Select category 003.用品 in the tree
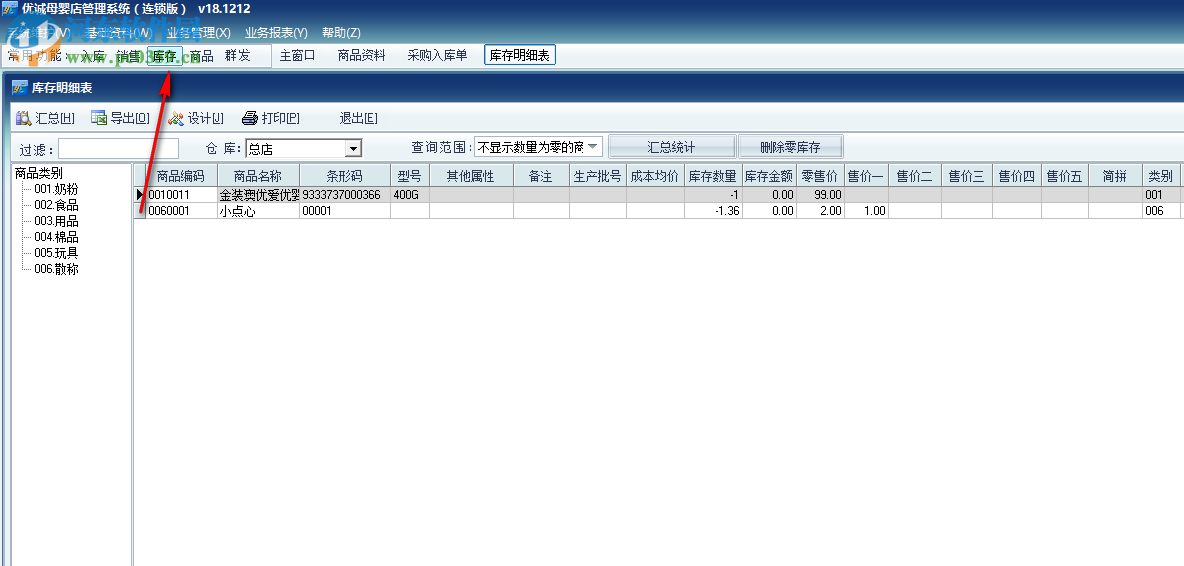Screen dimensions: 1184x566 56,221
